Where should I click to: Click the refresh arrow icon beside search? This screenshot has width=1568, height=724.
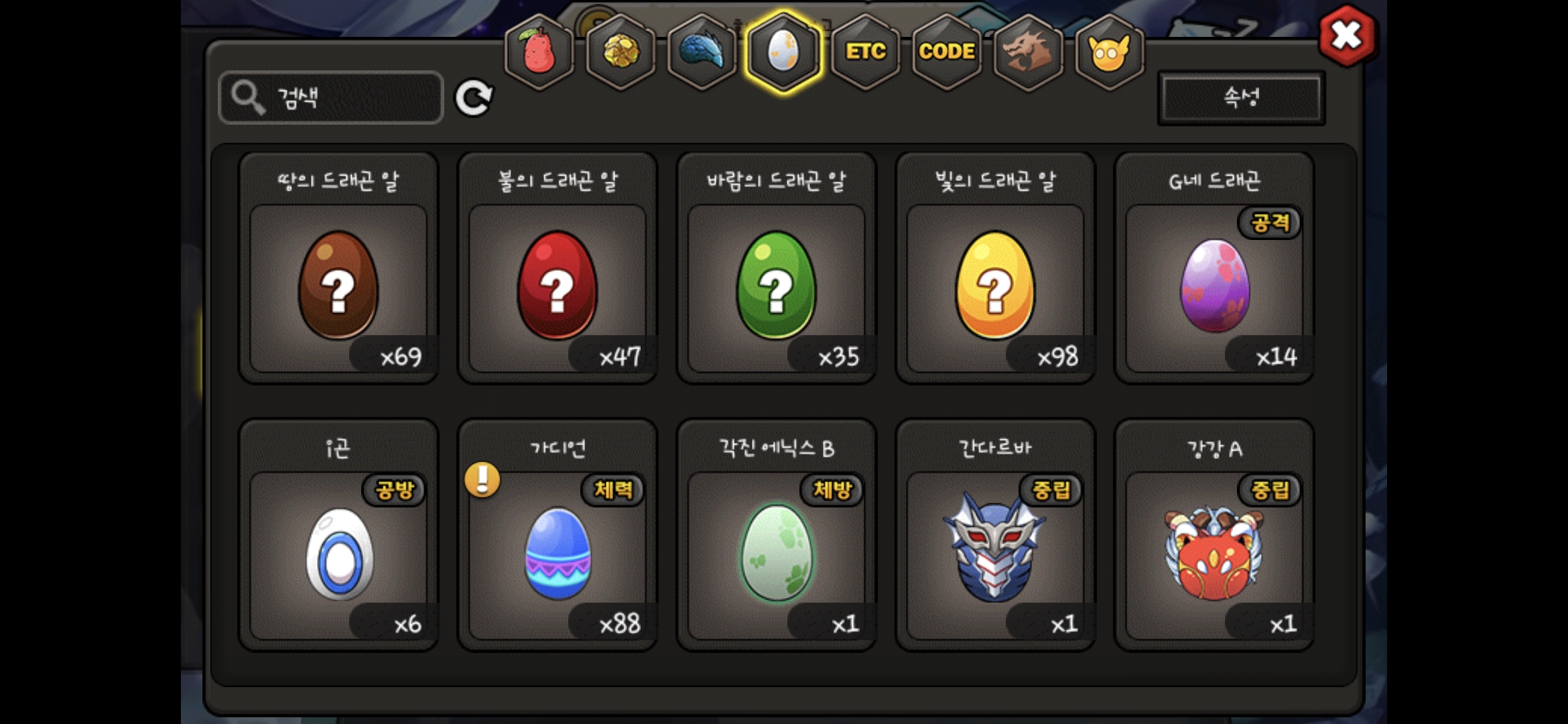[474, 99]
